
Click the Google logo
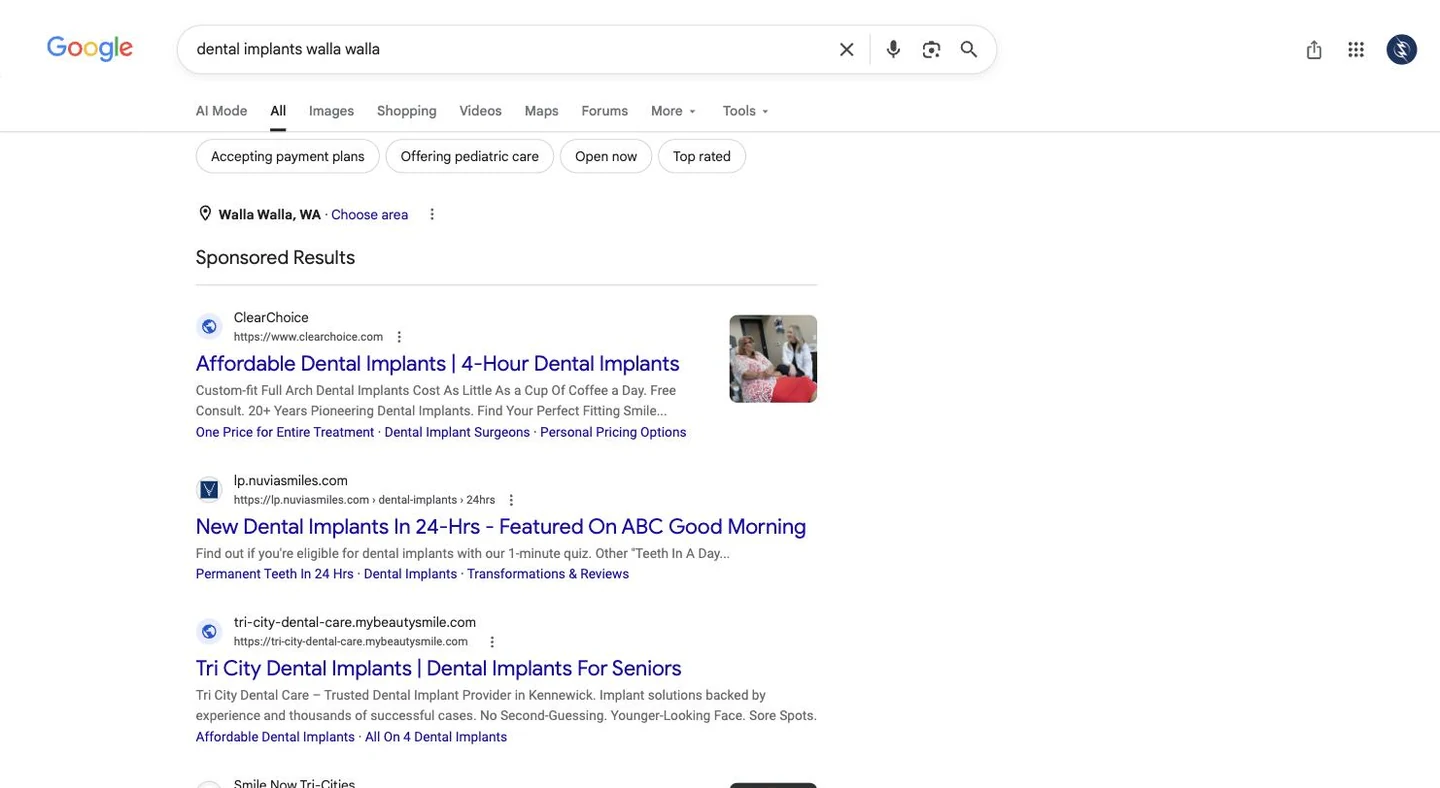coord(90,49)
